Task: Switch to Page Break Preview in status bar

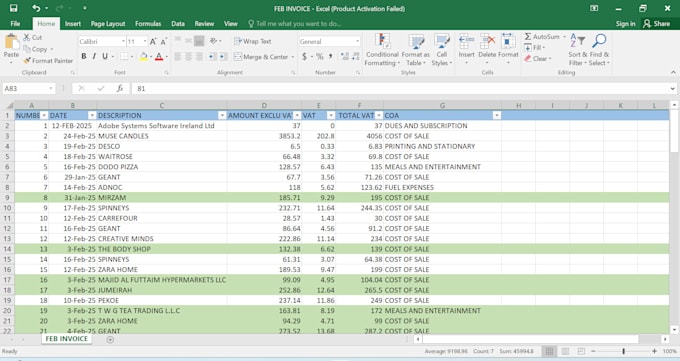Action: tap(581, 351)
